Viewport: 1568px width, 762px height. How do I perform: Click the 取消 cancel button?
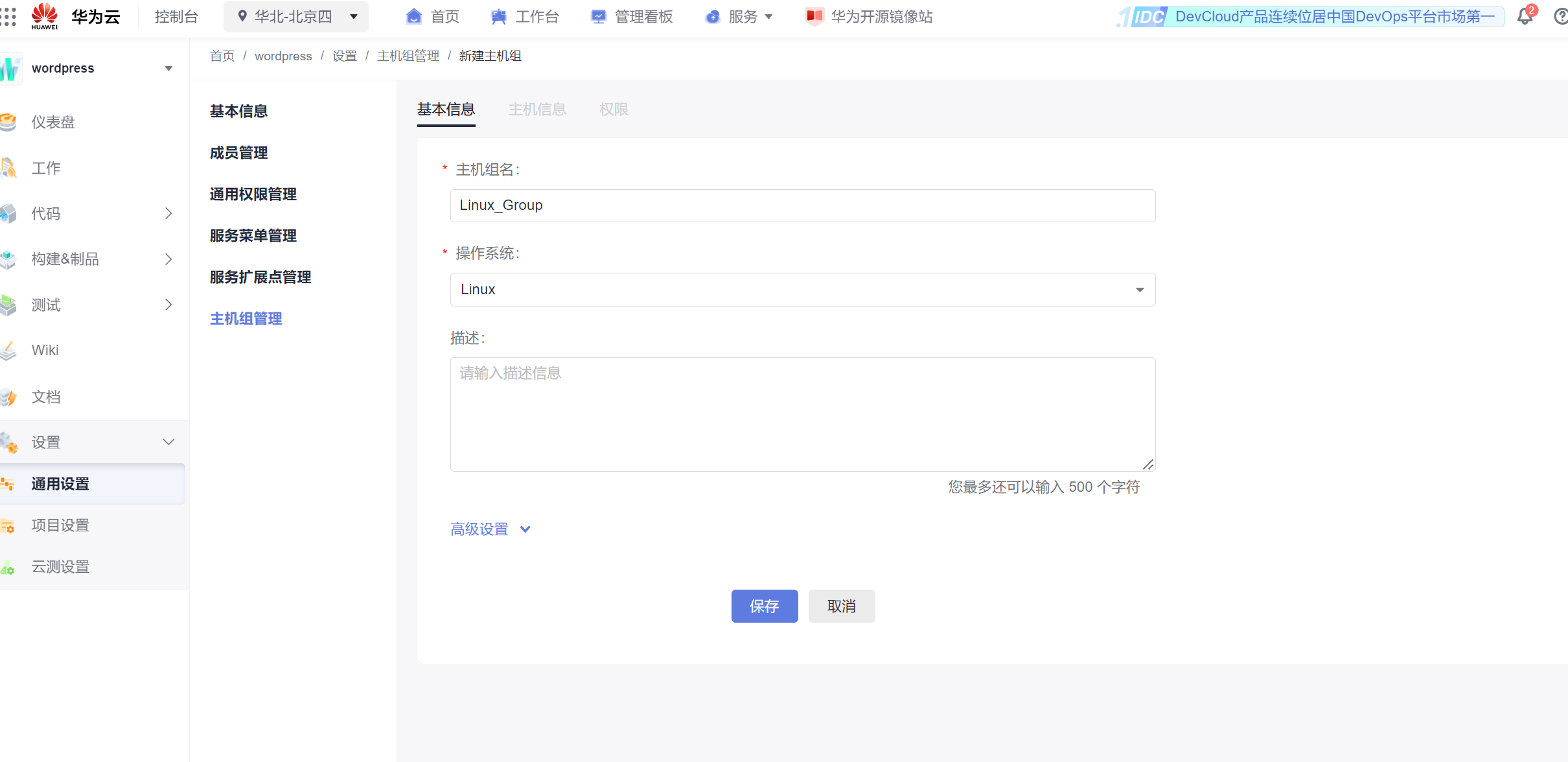(x=841, y=606)
